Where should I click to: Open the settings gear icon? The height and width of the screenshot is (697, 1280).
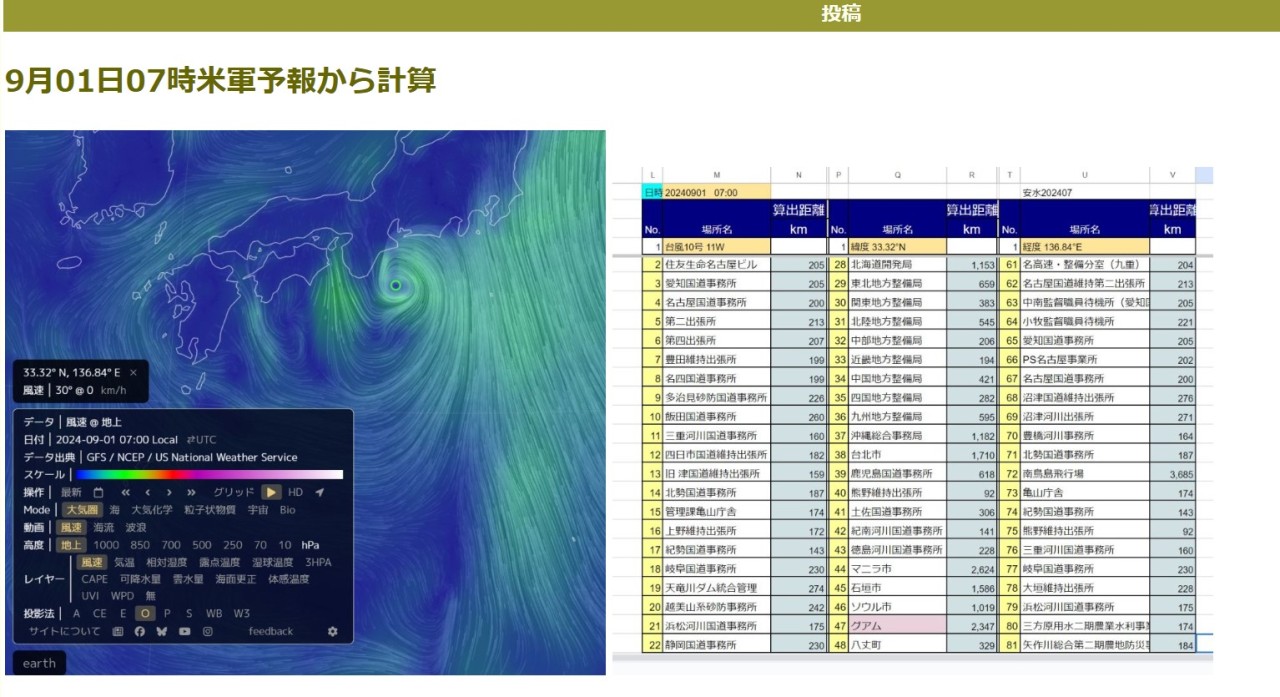click(332, 631)
